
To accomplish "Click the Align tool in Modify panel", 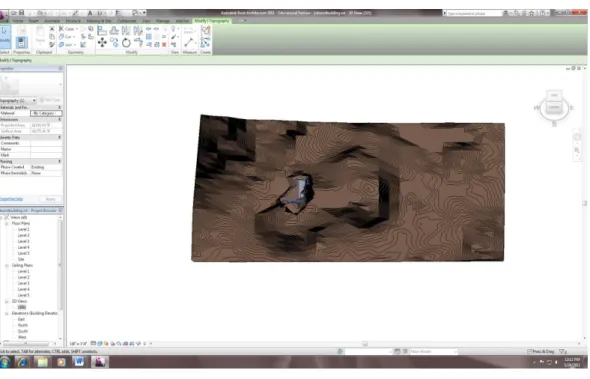I will [102, 30].
